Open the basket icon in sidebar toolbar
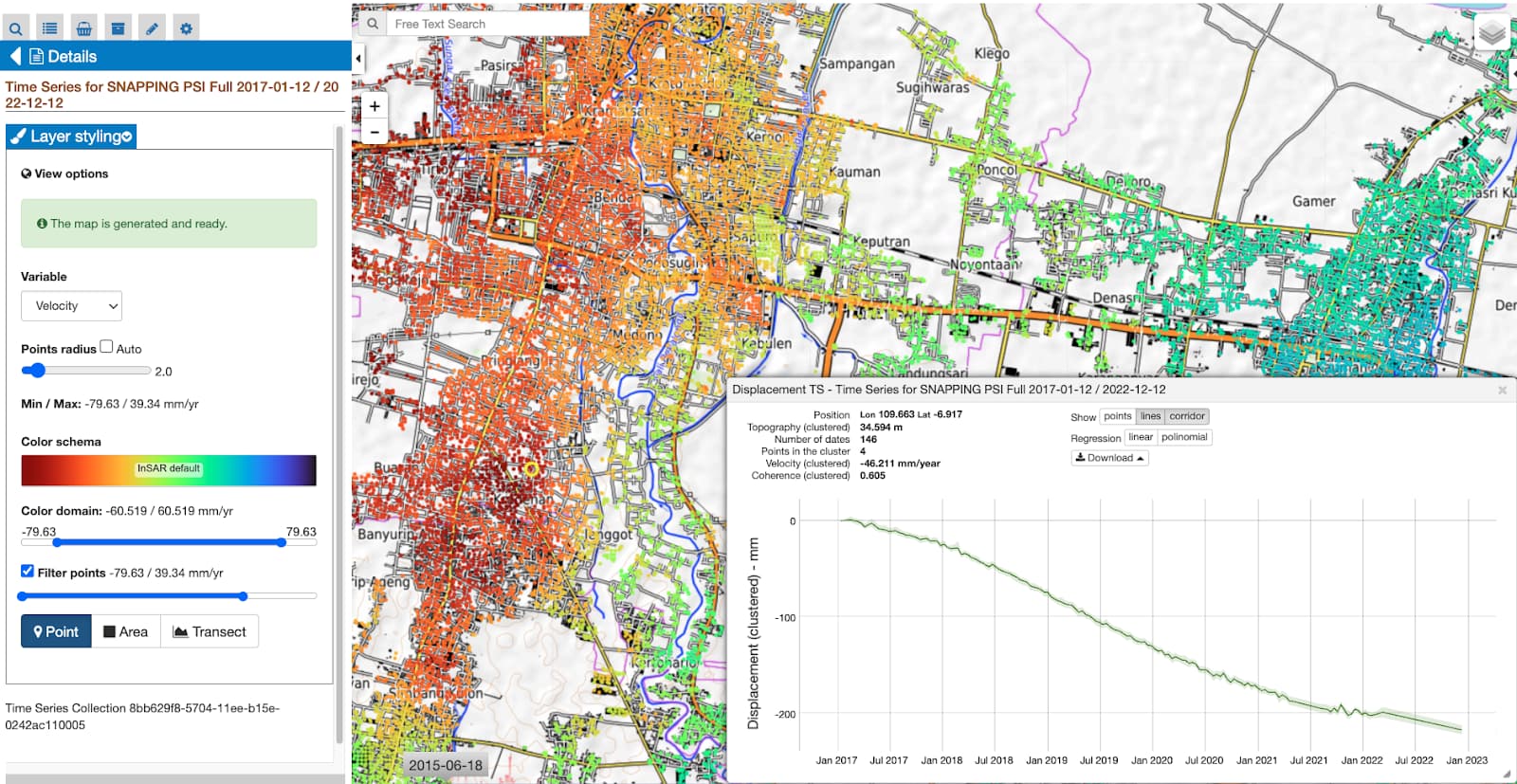Screen dimensions: 1517x784 point(84,28)
